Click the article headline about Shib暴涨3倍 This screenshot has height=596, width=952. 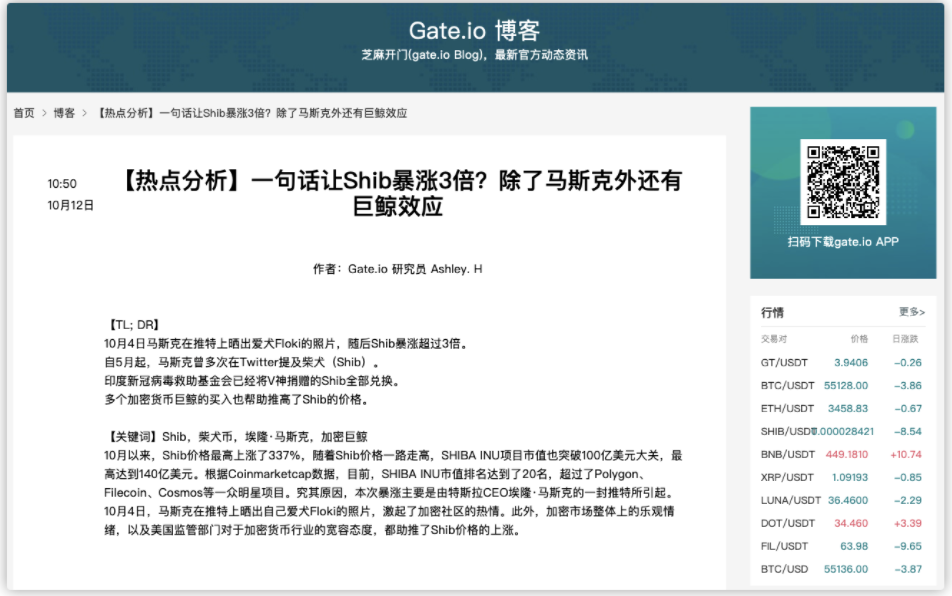401,193
